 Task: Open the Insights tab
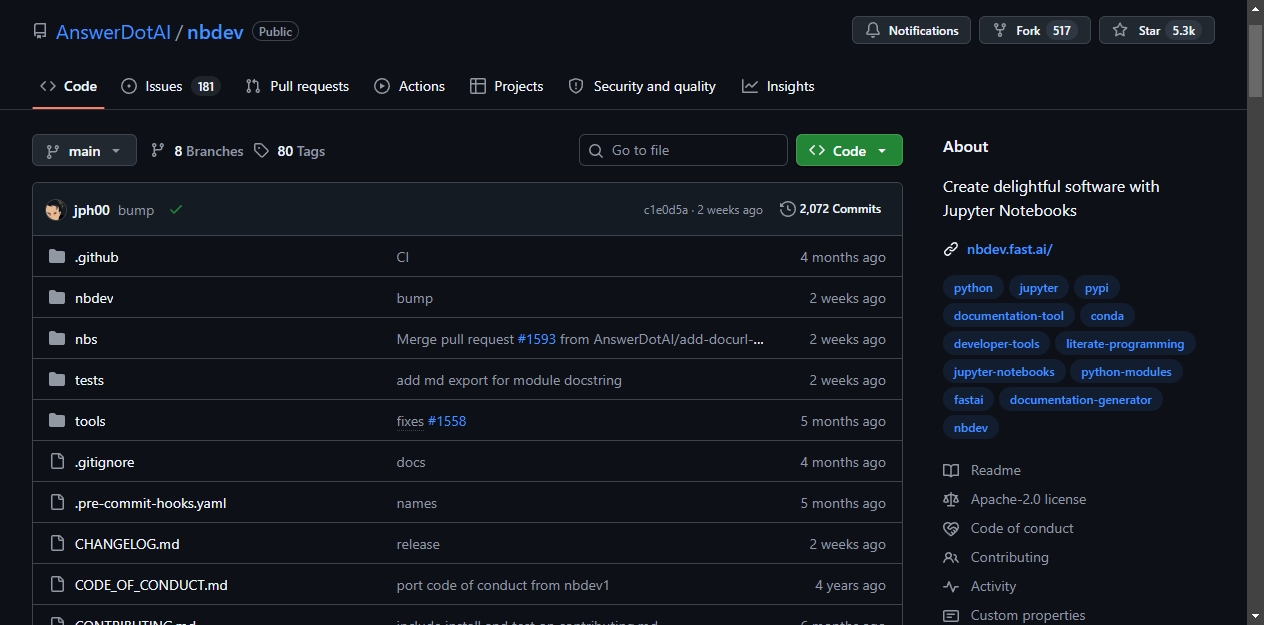pos(778,86)
